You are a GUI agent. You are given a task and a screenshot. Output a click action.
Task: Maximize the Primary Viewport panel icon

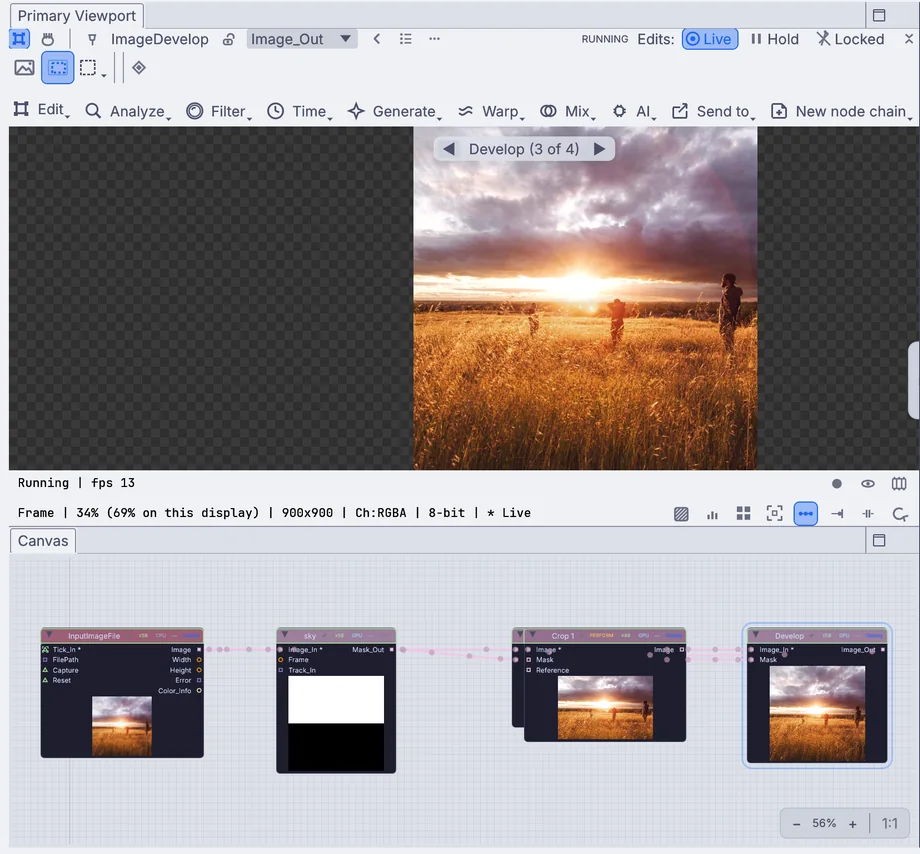click(879, 15)
